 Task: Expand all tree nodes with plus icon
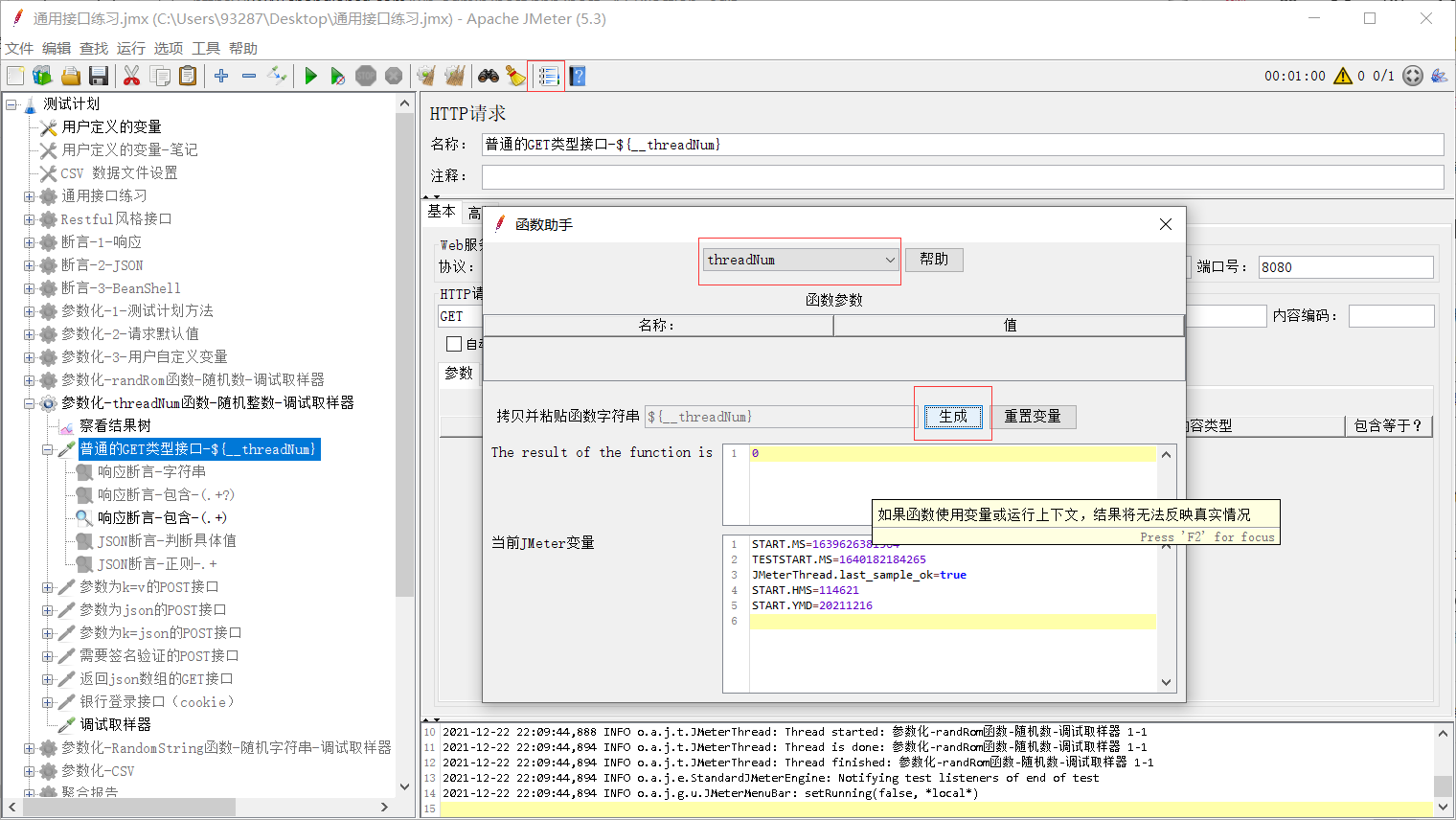point(221,76)
